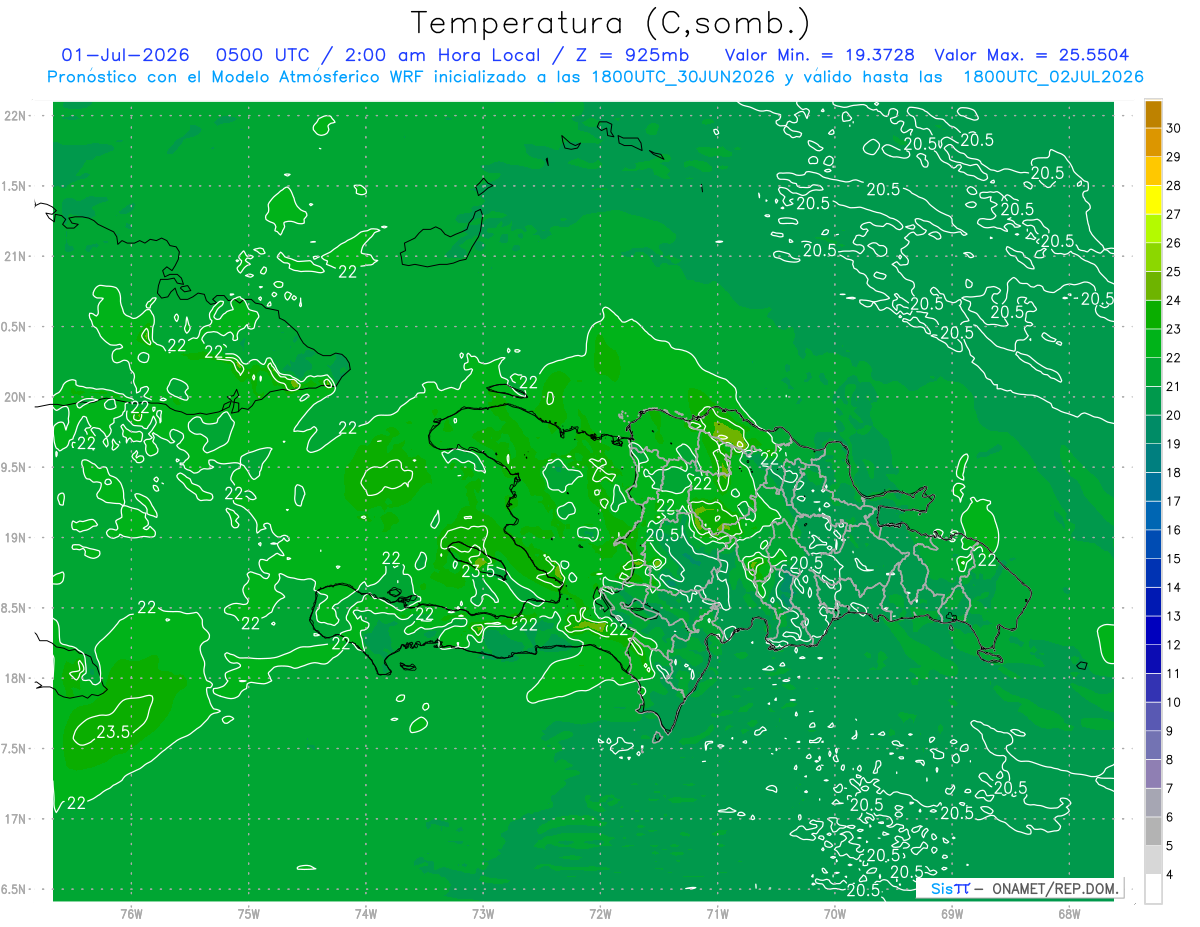1200x927 pixels.
Task: Click the '70W' longitude axis label
Action: (834, 913)
